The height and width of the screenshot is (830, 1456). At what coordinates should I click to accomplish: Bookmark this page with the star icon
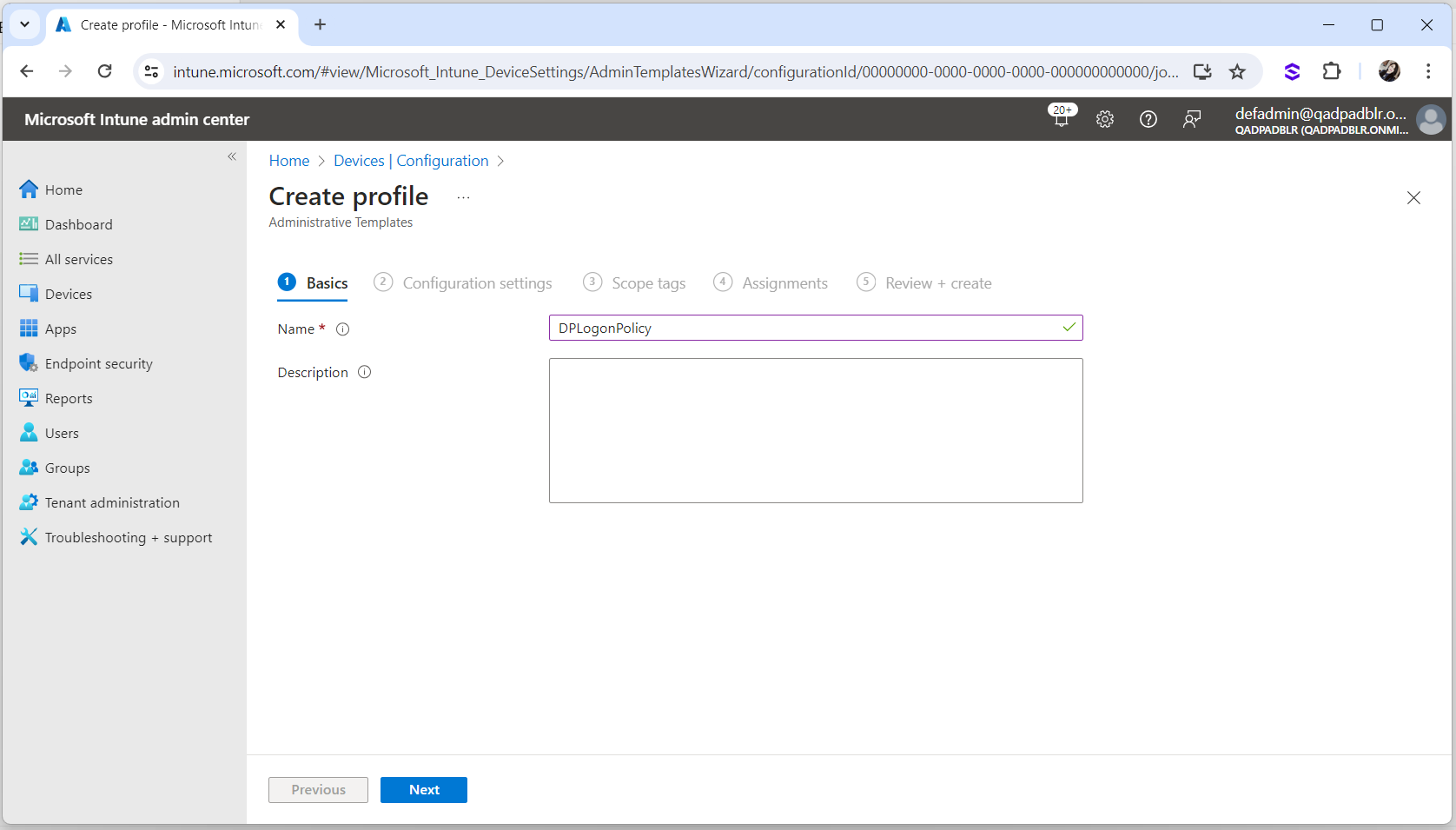(1238, 71)
